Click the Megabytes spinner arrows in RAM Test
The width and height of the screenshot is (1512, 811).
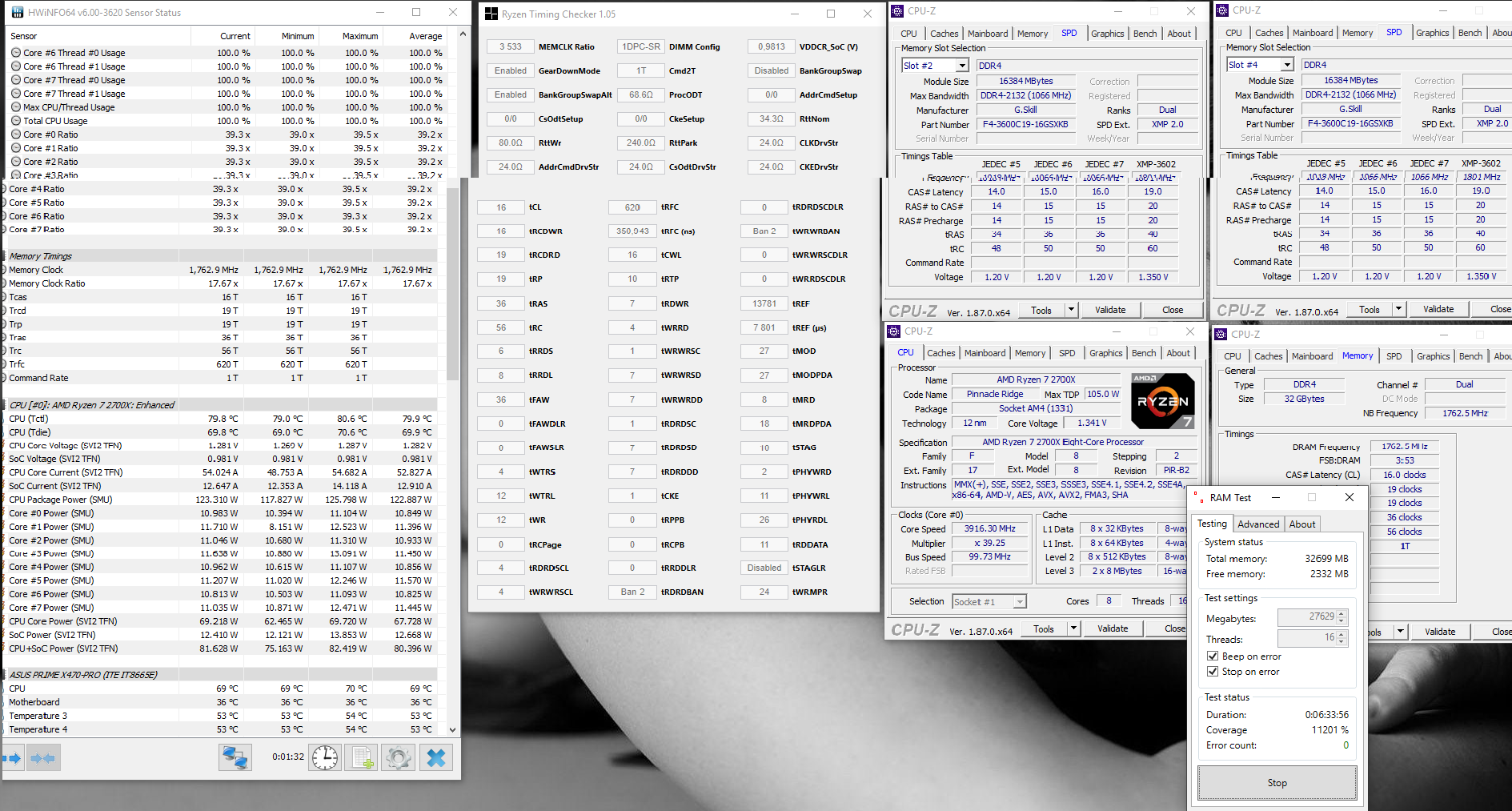point(1342,617)
